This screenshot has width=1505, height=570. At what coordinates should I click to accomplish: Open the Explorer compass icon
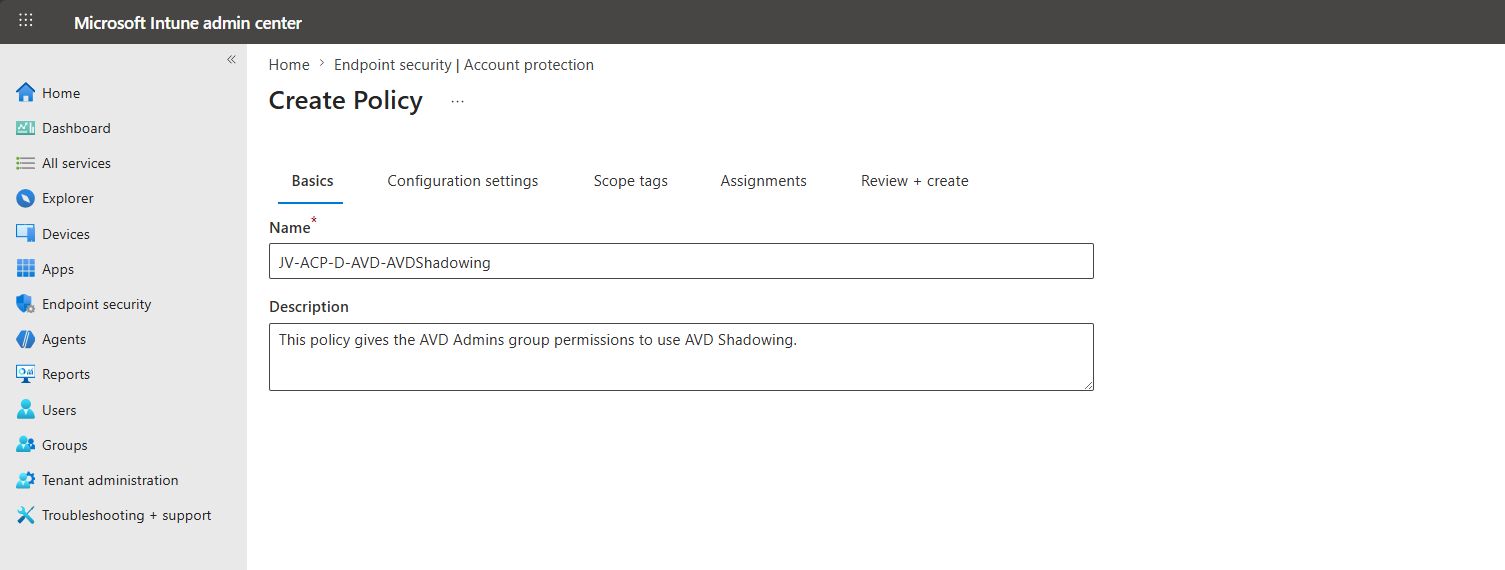(x=26, y=198)
